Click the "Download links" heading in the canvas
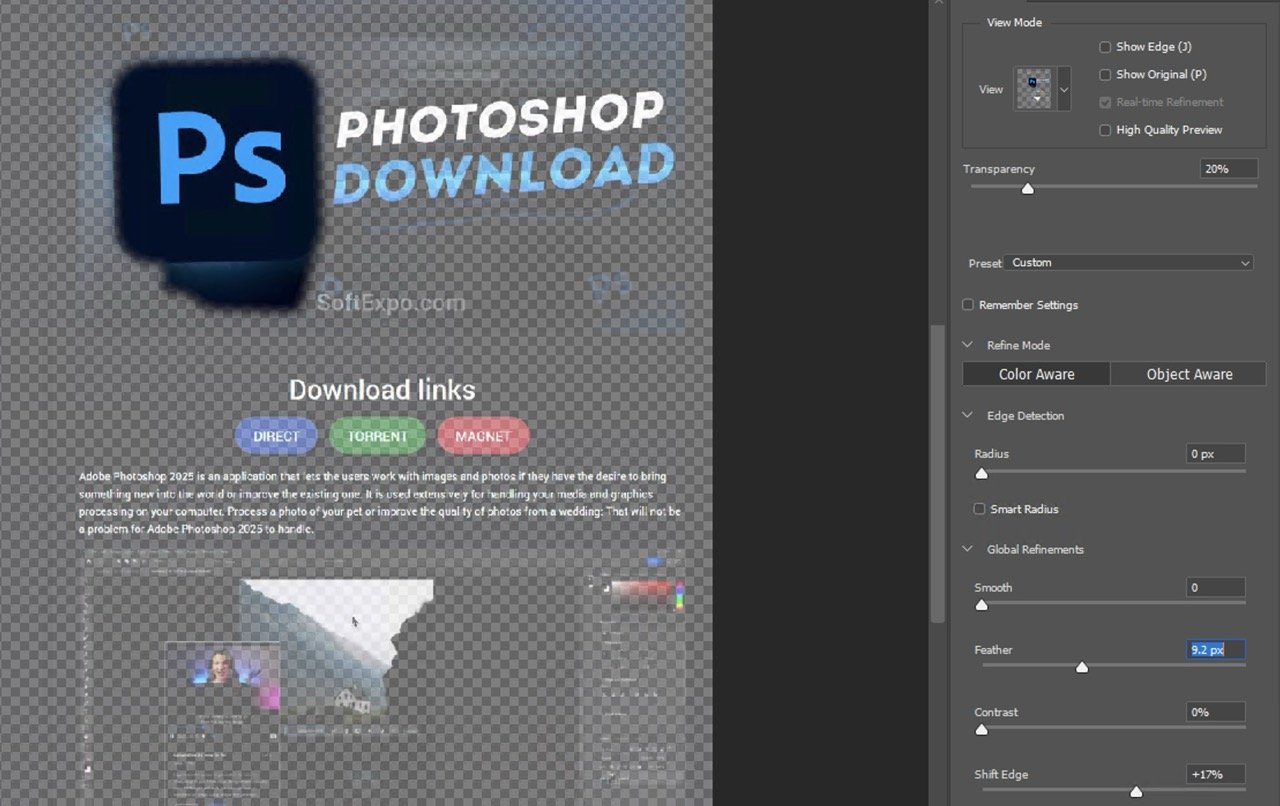 pos(382,390)
